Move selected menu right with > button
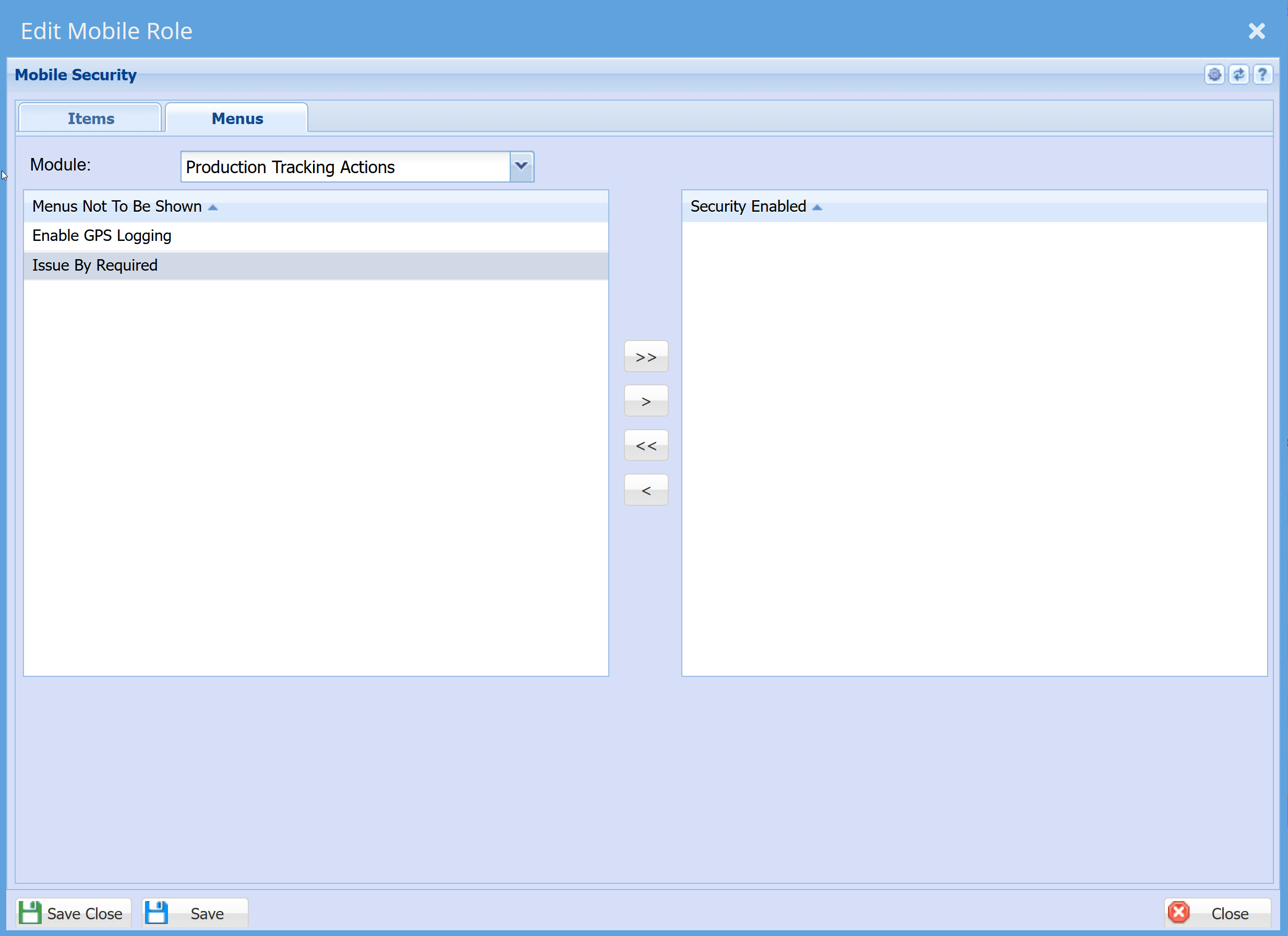Screen dimensions: 1288x936 [646, 401]
